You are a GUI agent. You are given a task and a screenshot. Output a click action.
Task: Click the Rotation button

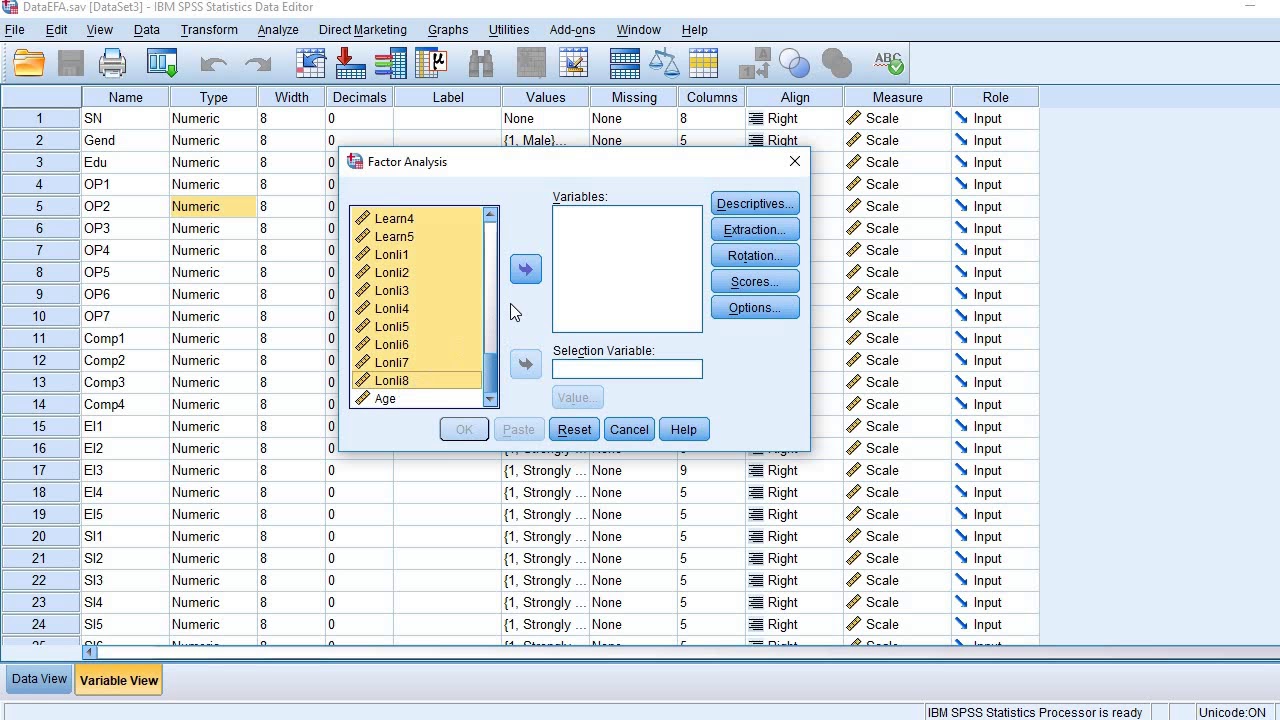[x=755, y=256]
